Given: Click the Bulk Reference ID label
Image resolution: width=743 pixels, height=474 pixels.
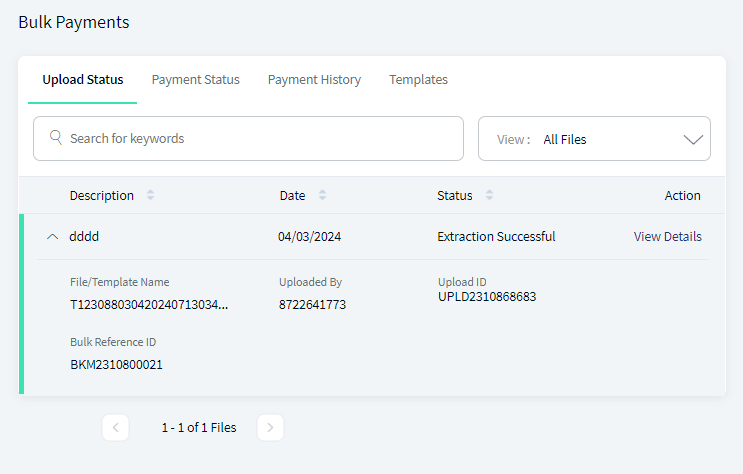Looking at the screenshot, I should click(x=113, y=342).
